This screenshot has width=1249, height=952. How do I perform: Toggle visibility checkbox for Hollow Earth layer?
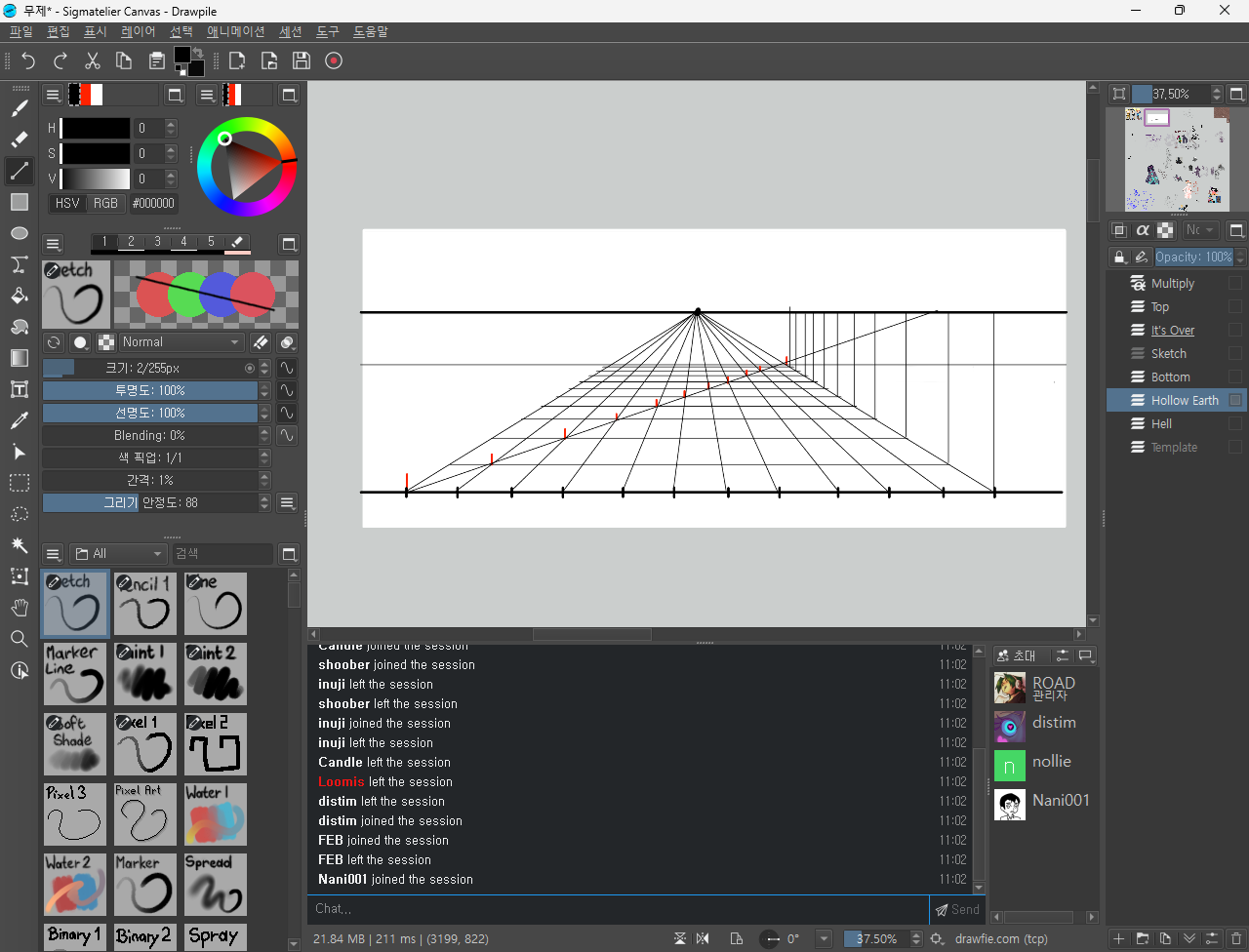click(x=1235, y=400)
